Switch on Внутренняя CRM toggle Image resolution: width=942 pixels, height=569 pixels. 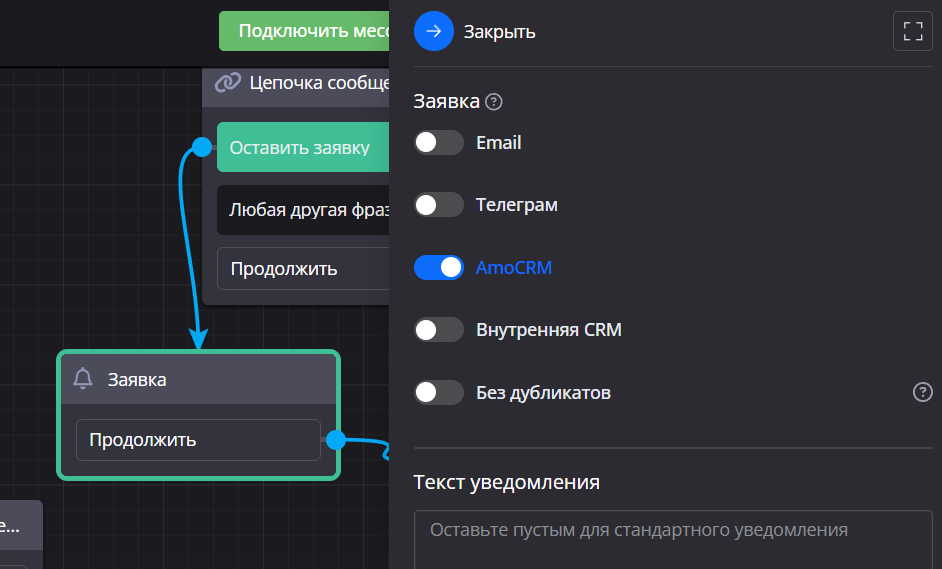pos(439,330)
